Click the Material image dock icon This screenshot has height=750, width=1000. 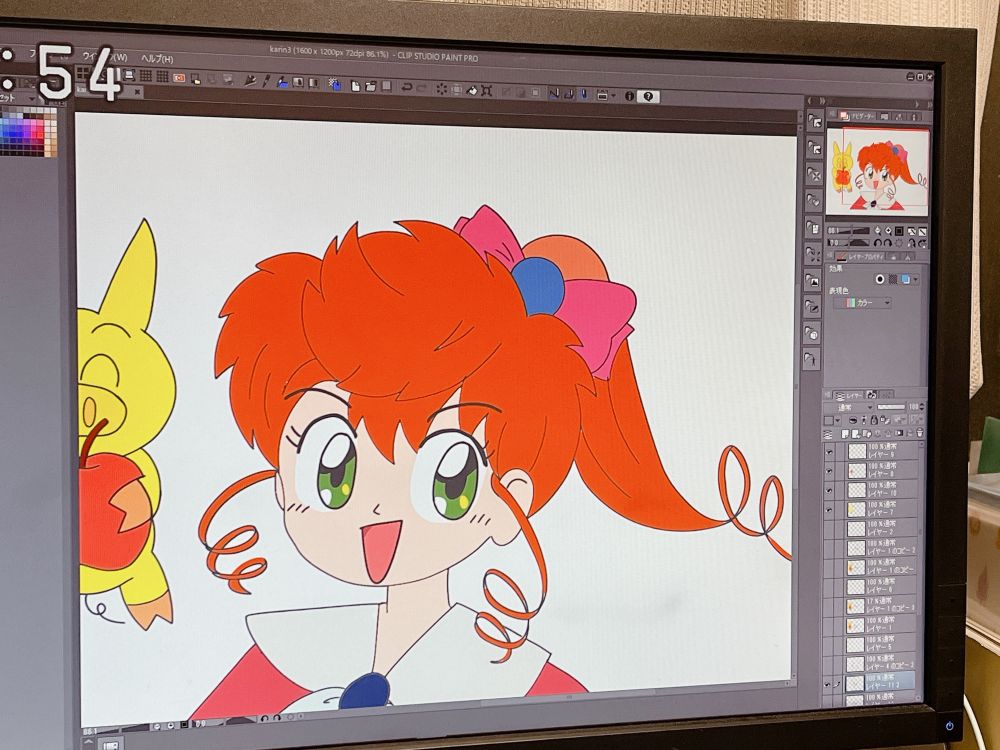click(x=814, y=280)
